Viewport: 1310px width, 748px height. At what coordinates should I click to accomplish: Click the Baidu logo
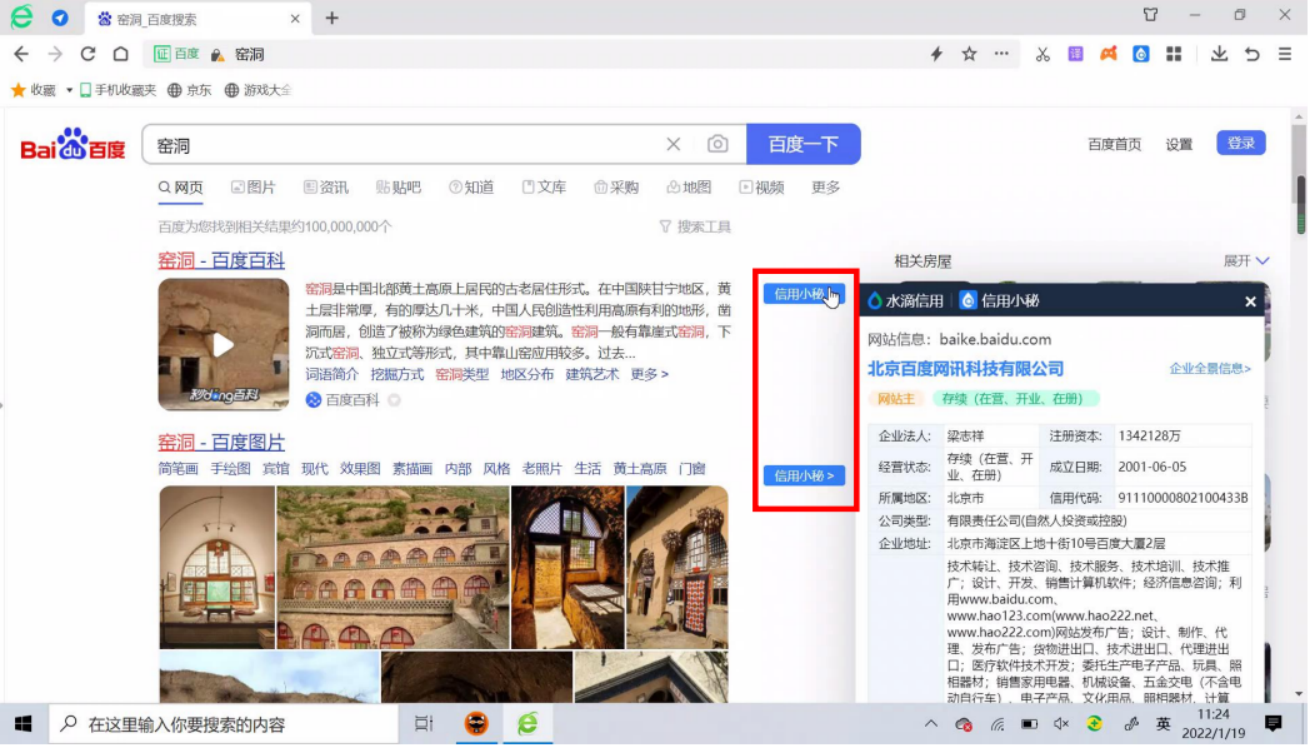(73, 145)
